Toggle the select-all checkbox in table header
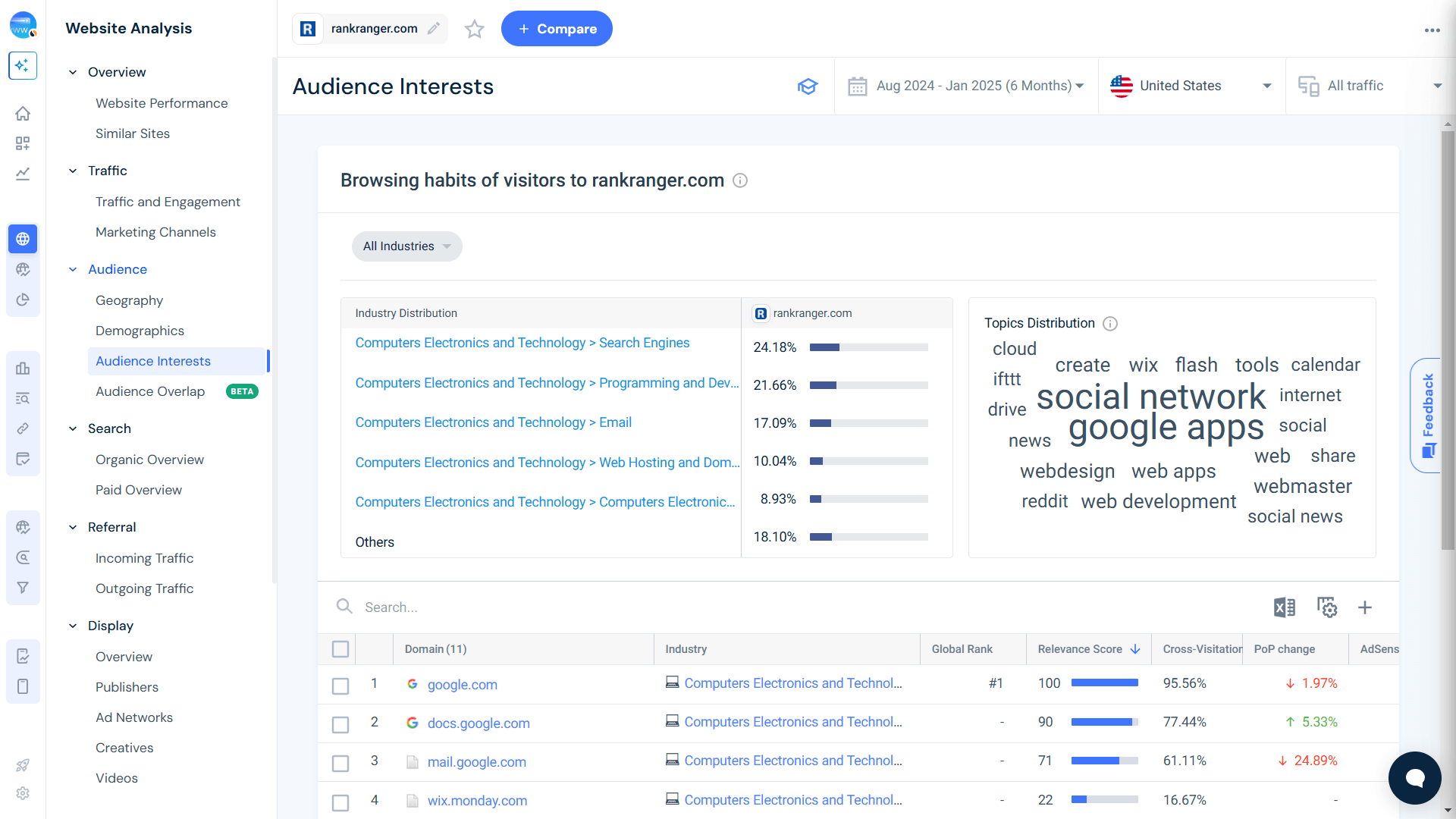Viewport: 1456px width, 819px height. [x=340, y=649]
